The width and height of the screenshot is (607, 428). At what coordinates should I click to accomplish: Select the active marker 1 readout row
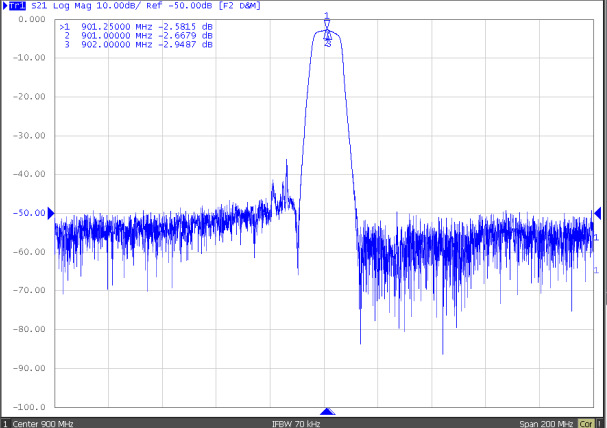tap(137, 27)
